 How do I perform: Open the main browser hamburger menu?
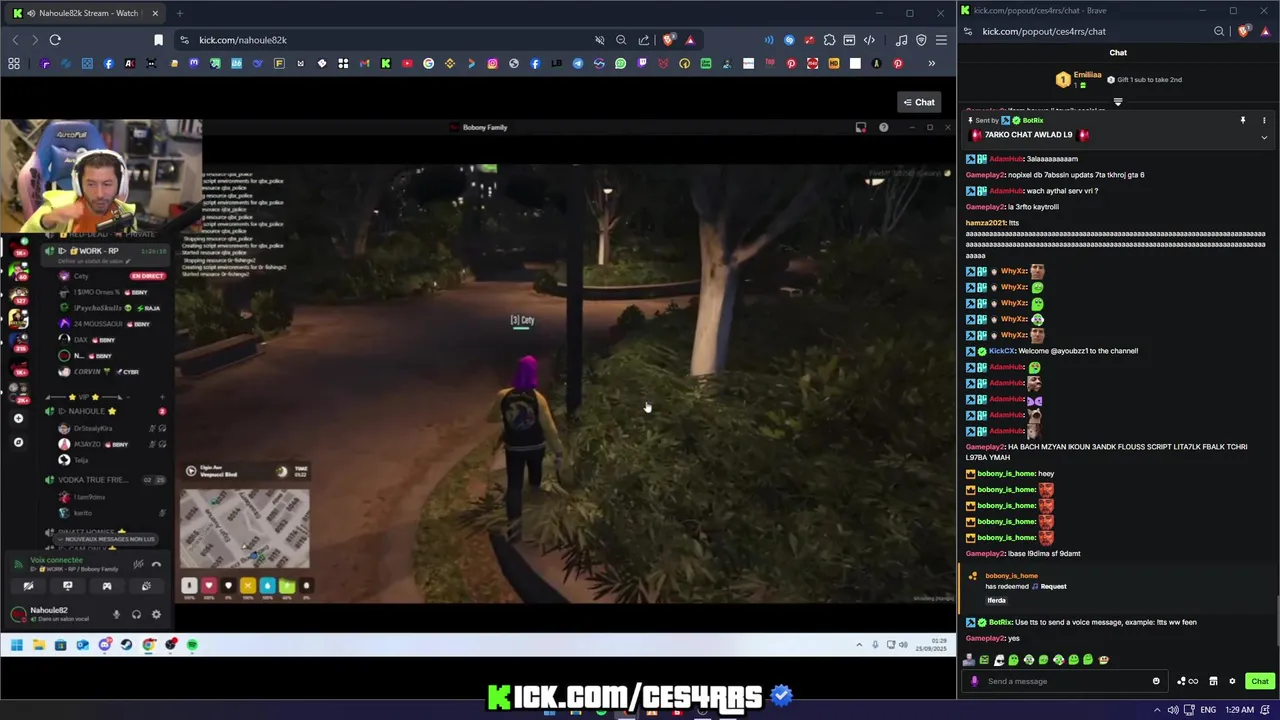pyautogui.click(x=941, y=40)
